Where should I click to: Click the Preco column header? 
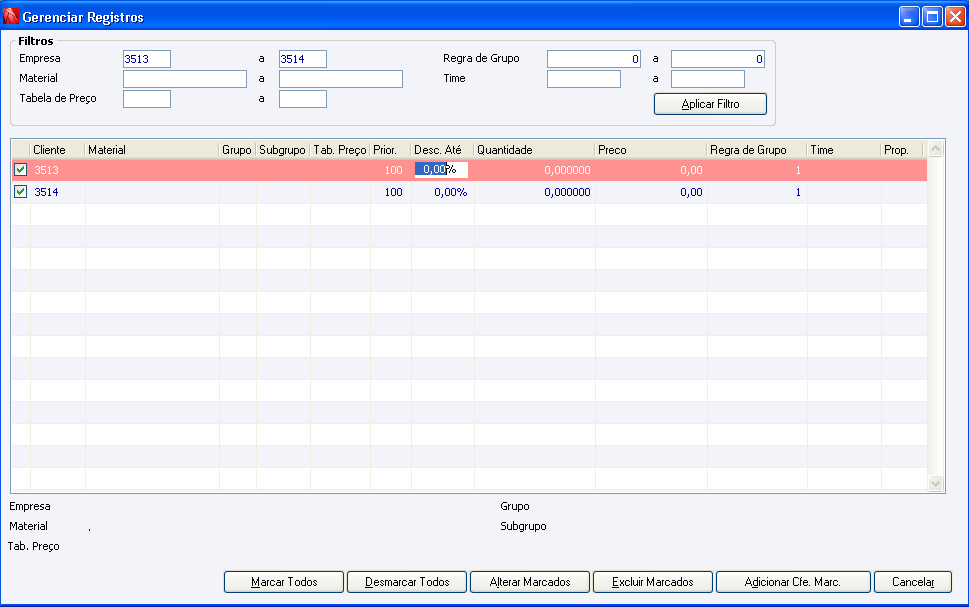(x=651, y=150)
